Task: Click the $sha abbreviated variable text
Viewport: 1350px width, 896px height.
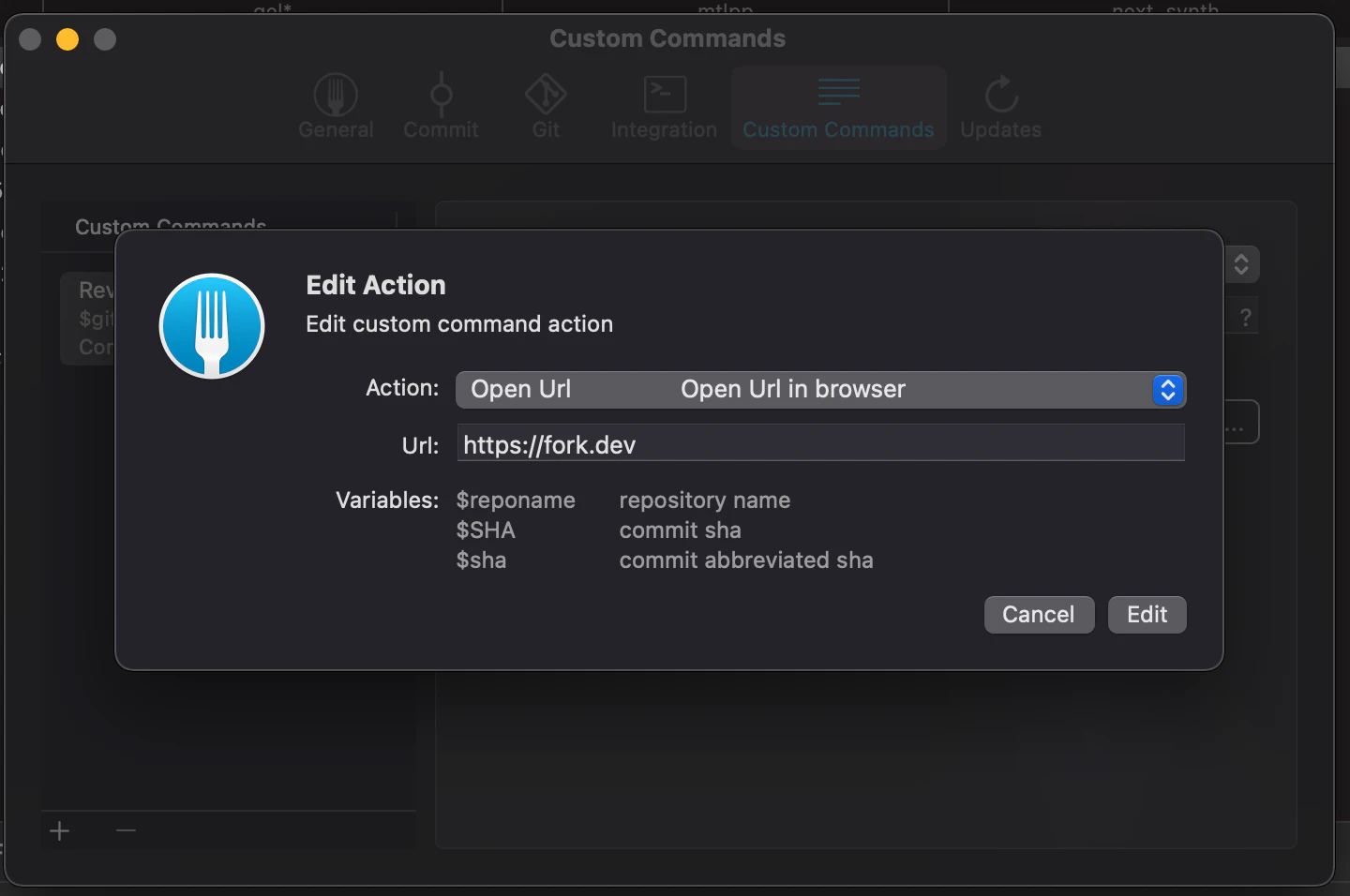Action: [x=481, y=560]
